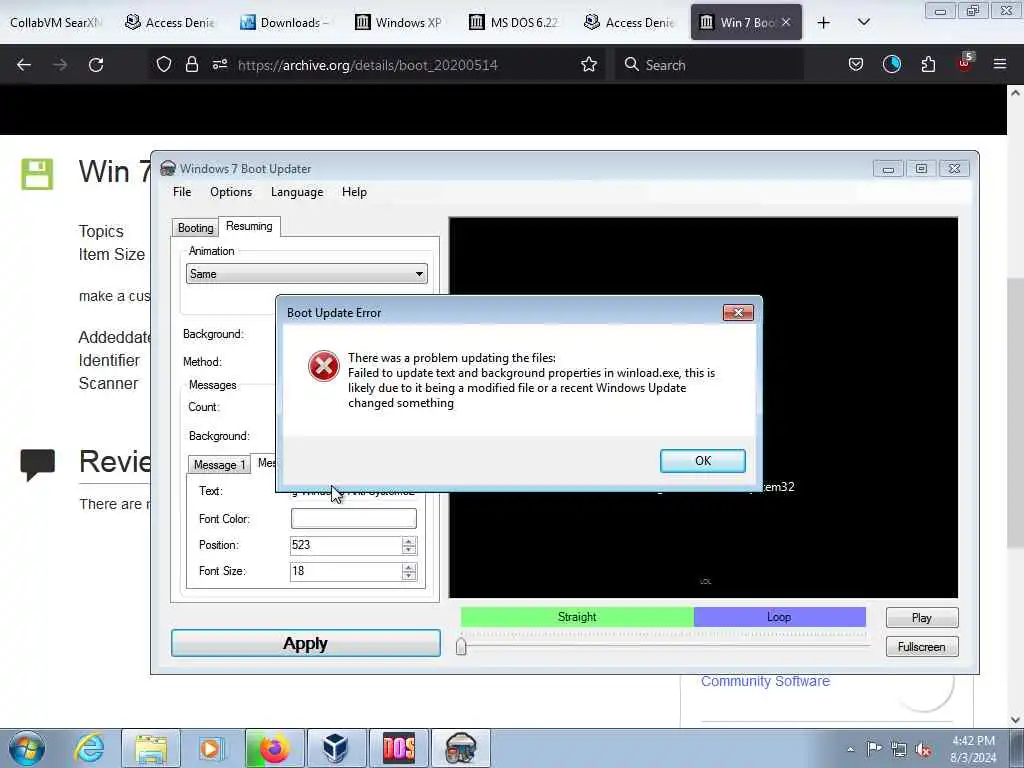Viewport: 1024px width, 768px height.
Task: Expand the Animation dropdown showing Same
Action: coord(306,274)
